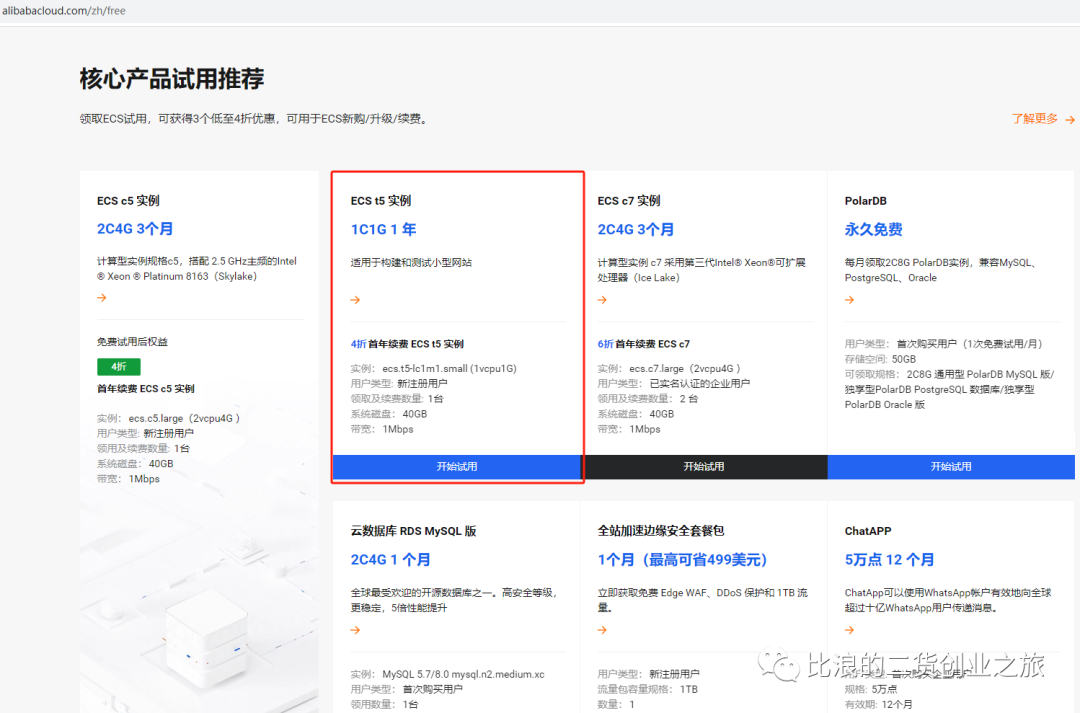Open the ChatAPP card title
Viewport: 1080px width, 713px height.
[x=868, y=530]
